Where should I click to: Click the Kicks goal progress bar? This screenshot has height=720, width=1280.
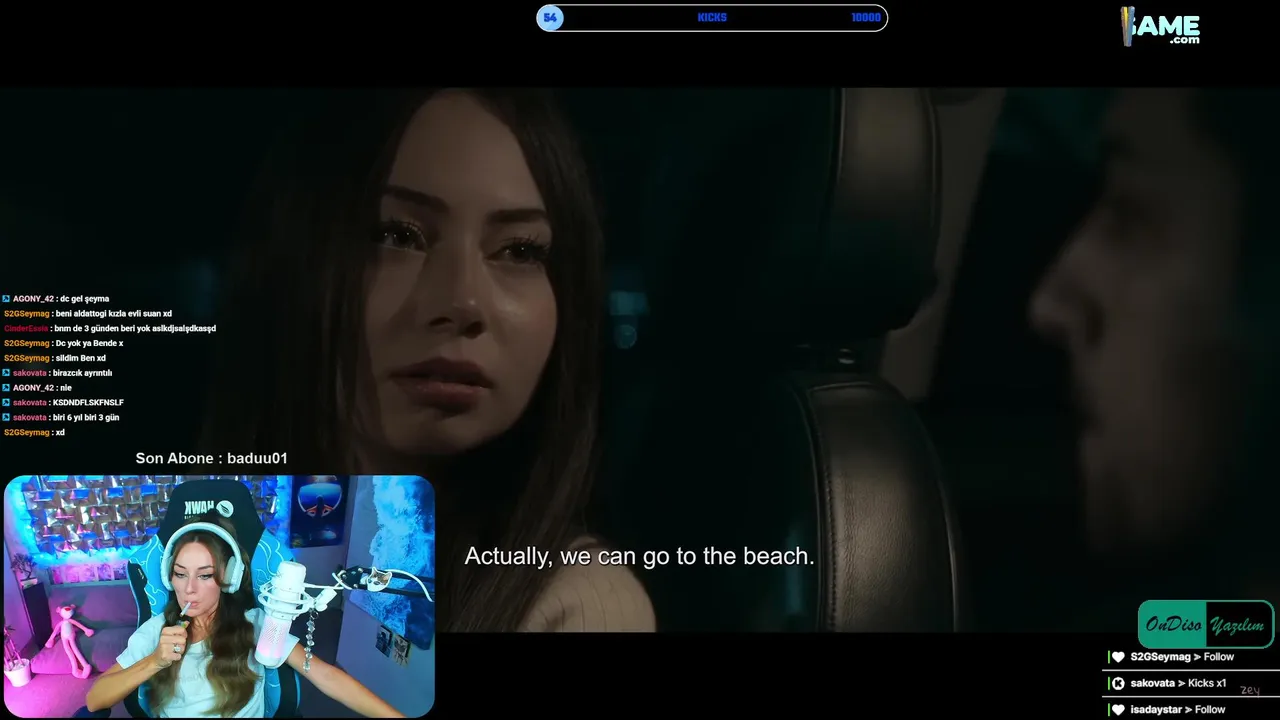coord(712,18)
